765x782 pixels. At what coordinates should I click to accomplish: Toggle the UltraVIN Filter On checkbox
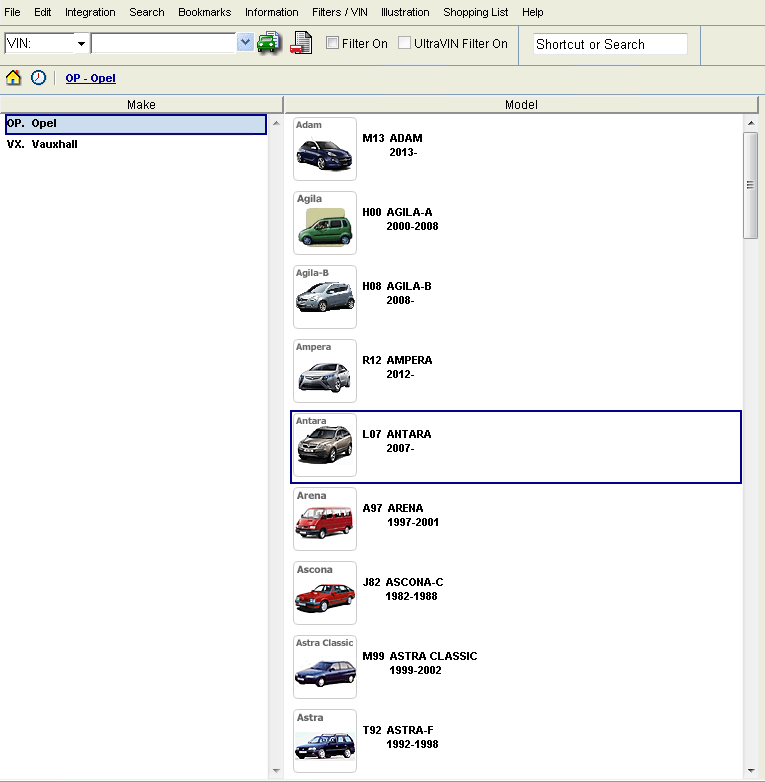405,43
